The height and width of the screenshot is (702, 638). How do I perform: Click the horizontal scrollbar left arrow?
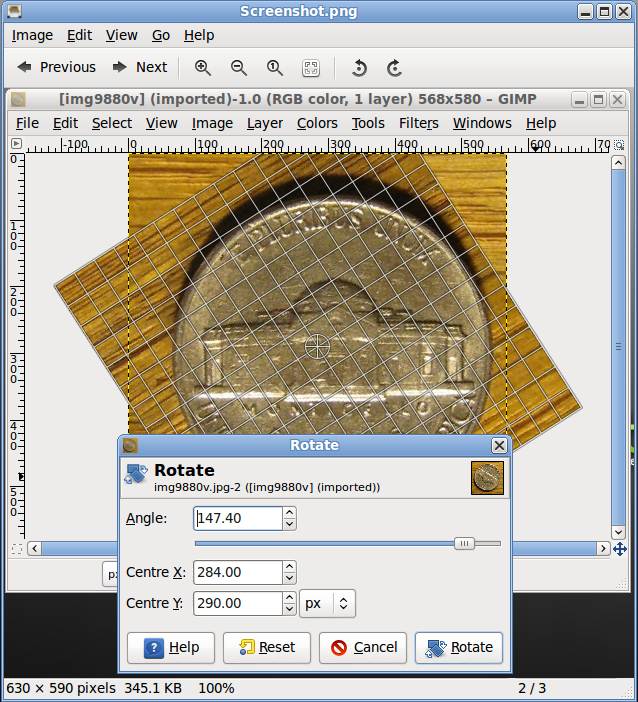pos(34,548)
